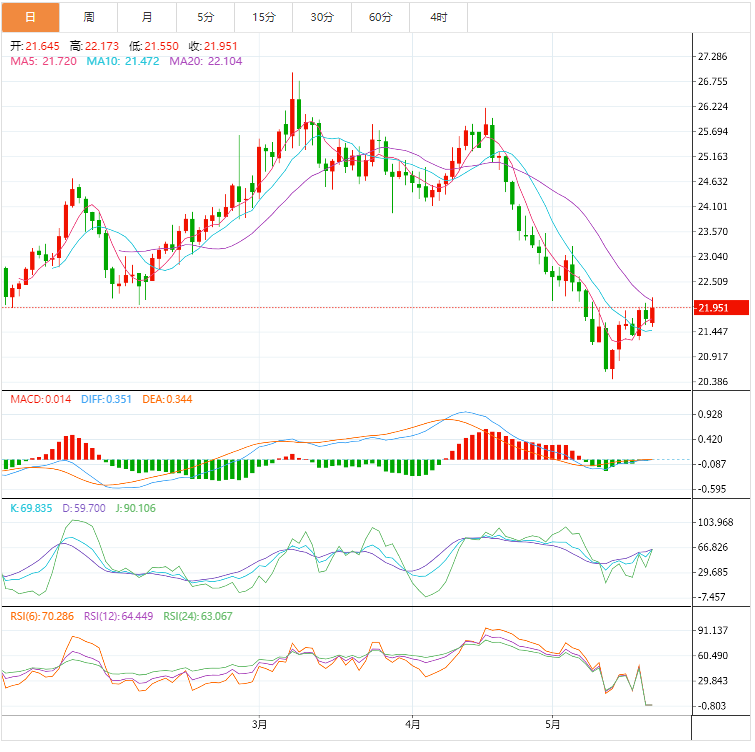Click the MA5 moving average label
This screenshot has width=755, height=752.
point(43,61)
